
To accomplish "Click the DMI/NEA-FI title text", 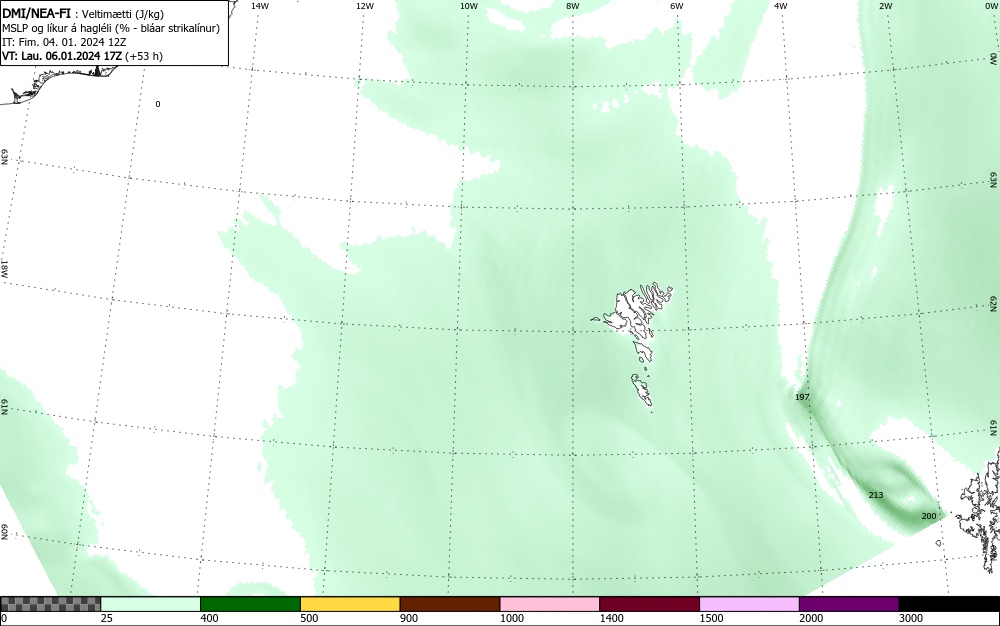I will coord(36,13).
